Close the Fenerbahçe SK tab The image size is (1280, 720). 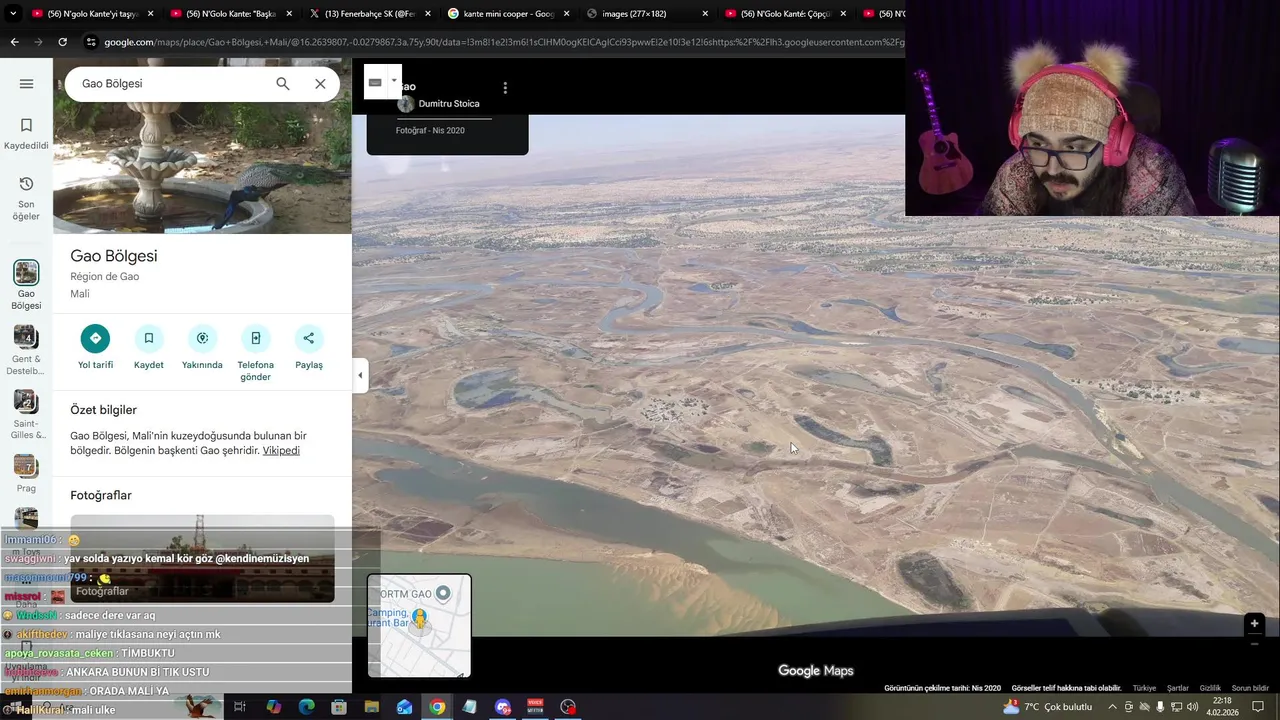click(427, 14)
